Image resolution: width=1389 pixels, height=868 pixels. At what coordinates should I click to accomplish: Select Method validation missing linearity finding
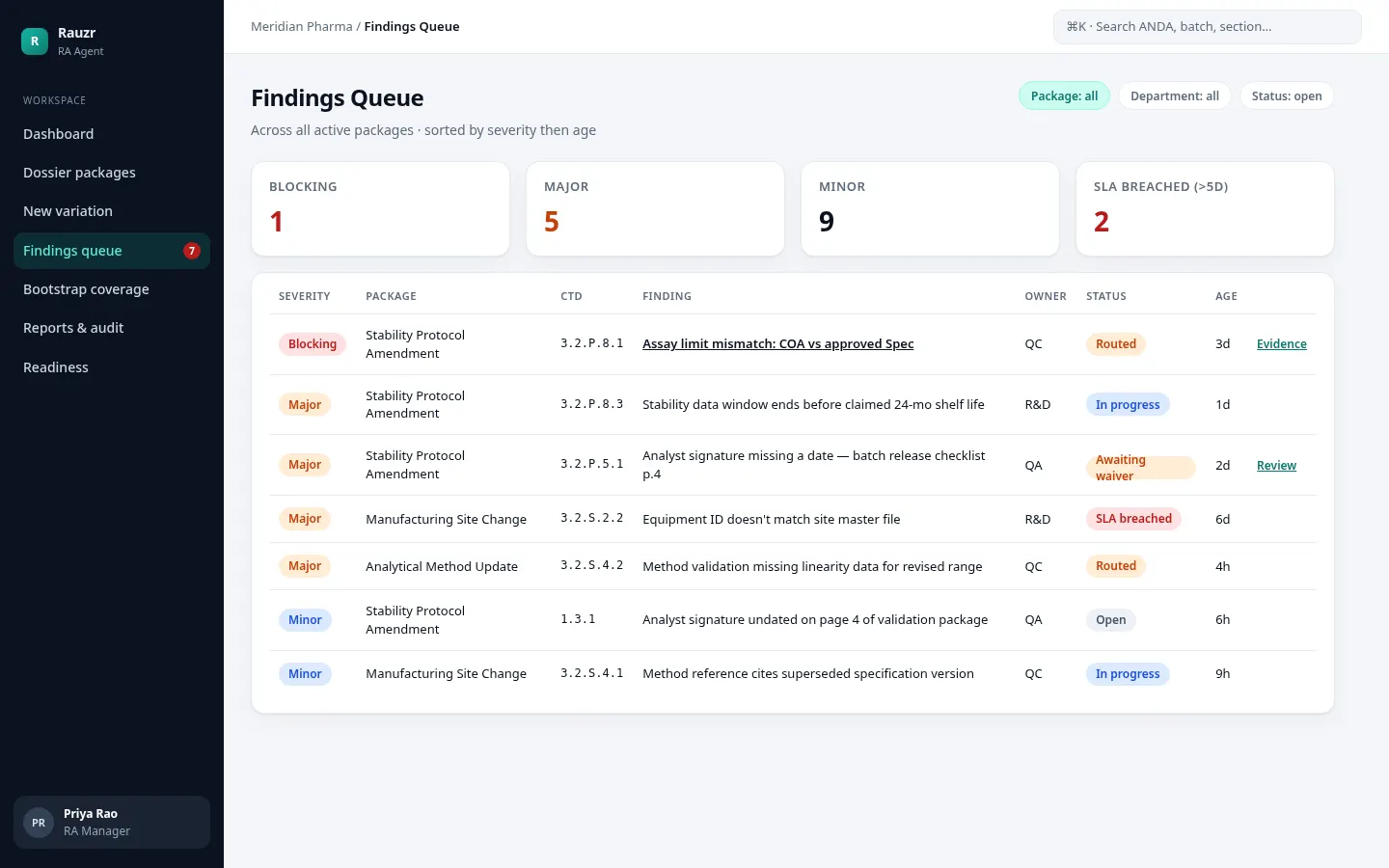click(x=793, y=566)
